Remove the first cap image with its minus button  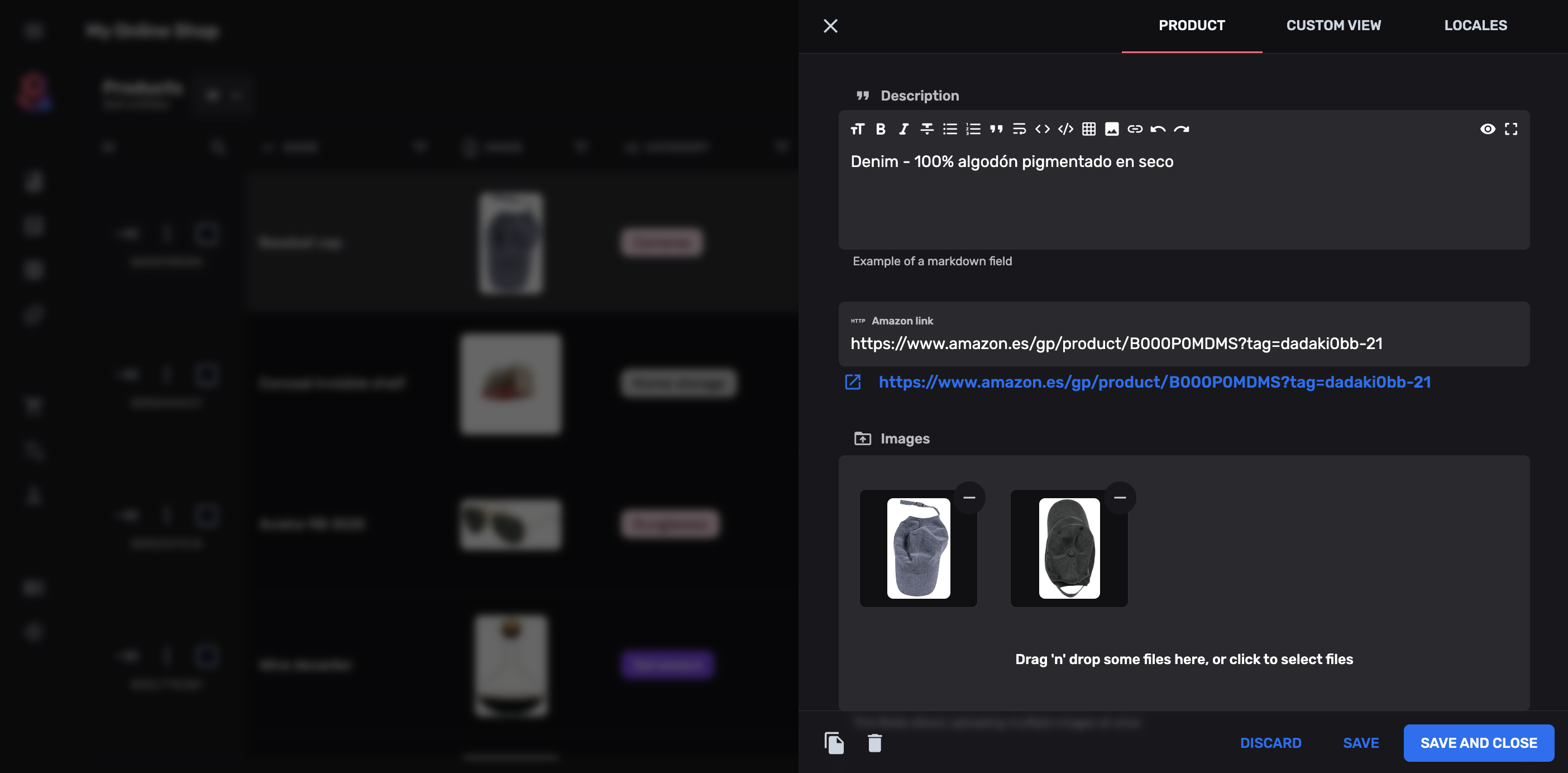click(969, 497)
